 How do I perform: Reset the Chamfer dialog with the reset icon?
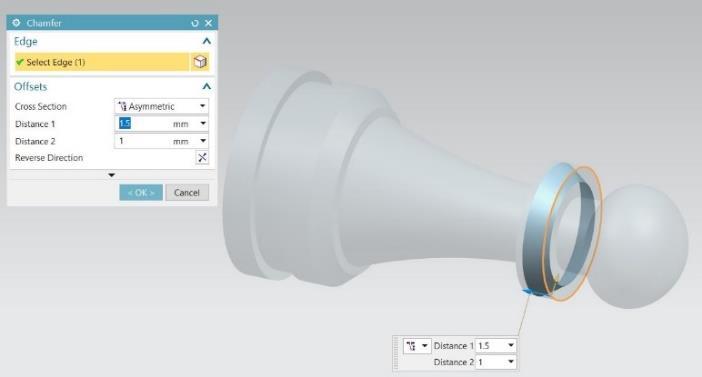pos(195,23)
